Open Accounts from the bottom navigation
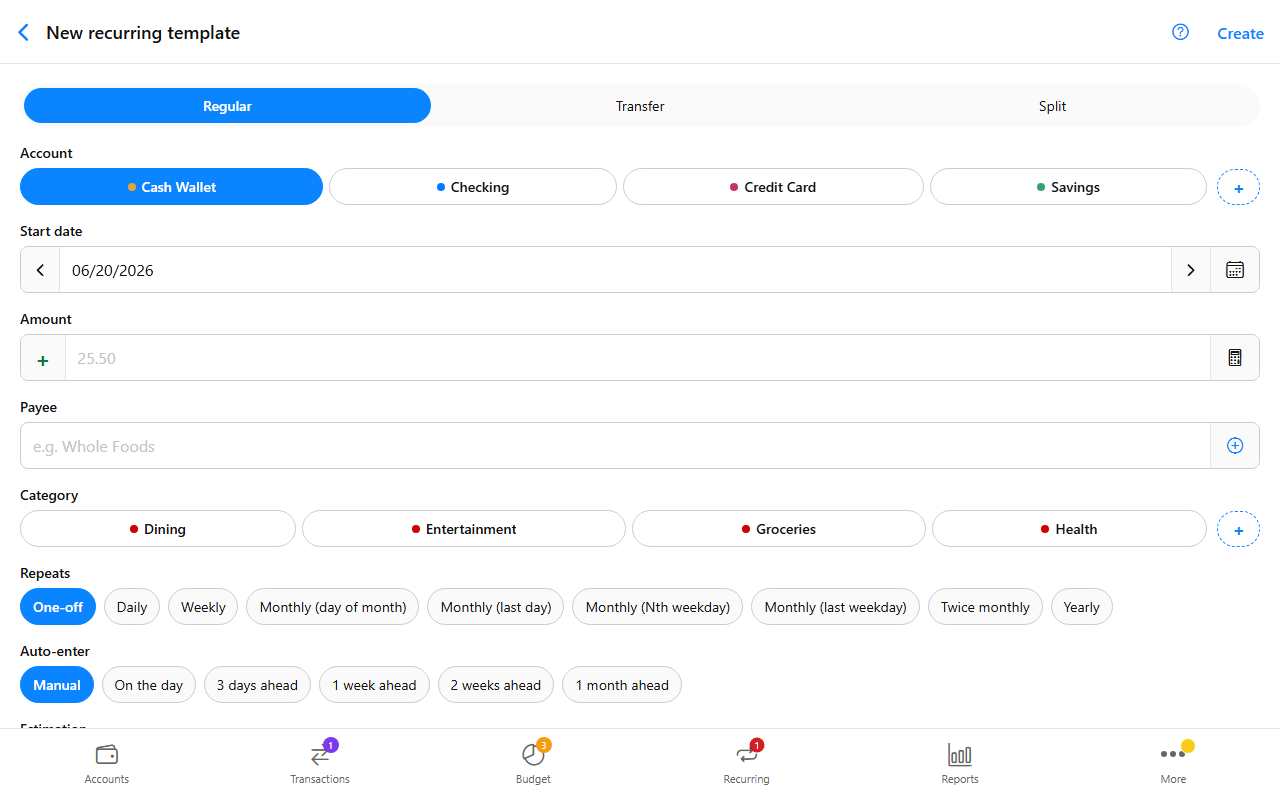The width and height of the screenshot is (1280, 800). coord(107,764)
